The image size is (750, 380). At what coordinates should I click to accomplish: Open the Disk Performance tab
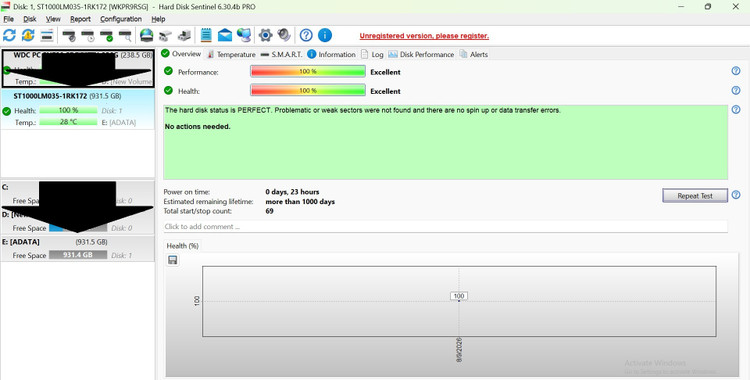tap(421, 54)
